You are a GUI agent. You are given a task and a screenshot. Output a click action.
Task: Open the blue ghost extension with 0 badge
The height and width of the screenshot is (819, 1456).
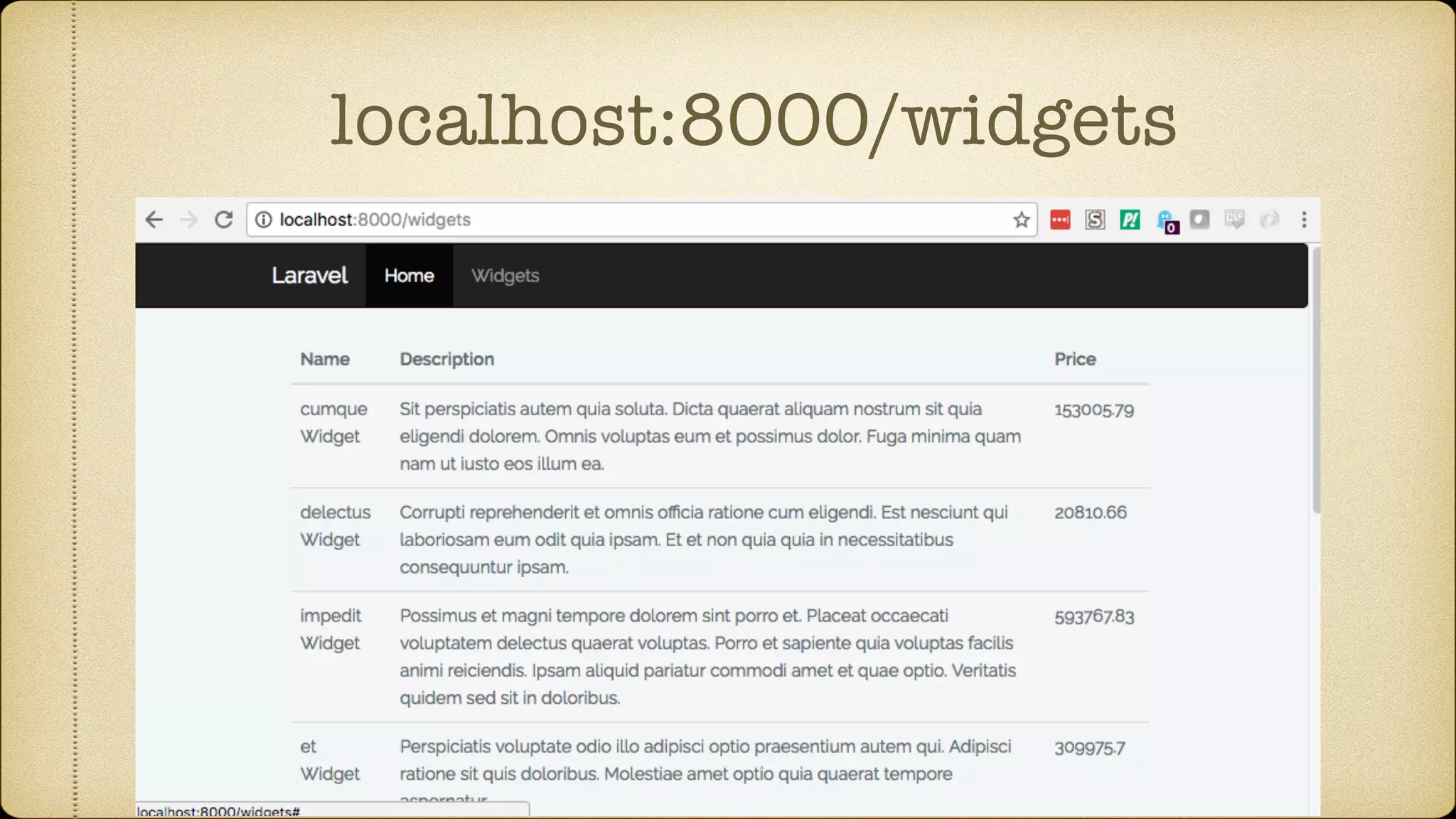click(1167, 222)
